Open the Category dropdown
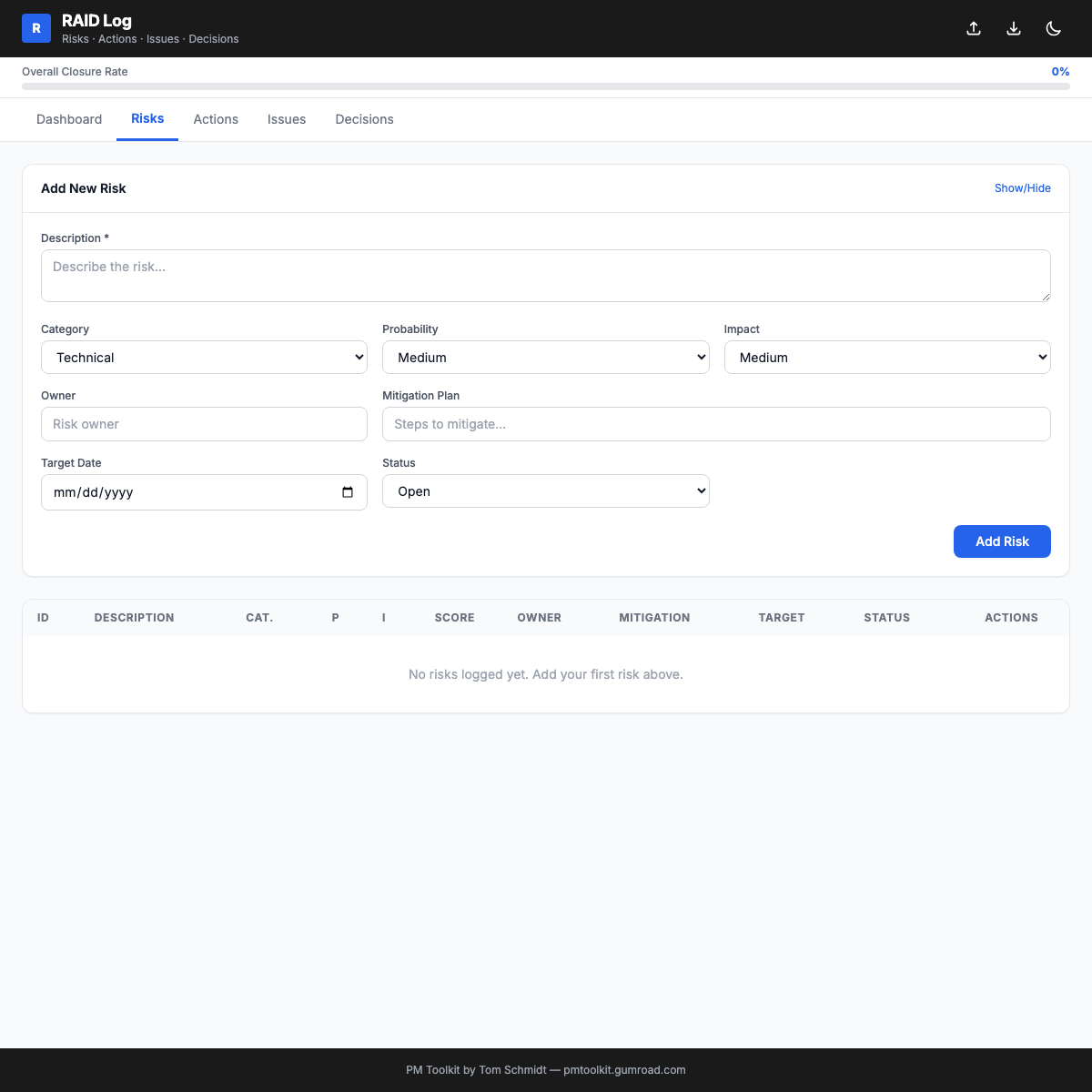This screenshot has width=1092, height=1092. tap(204, 358)
